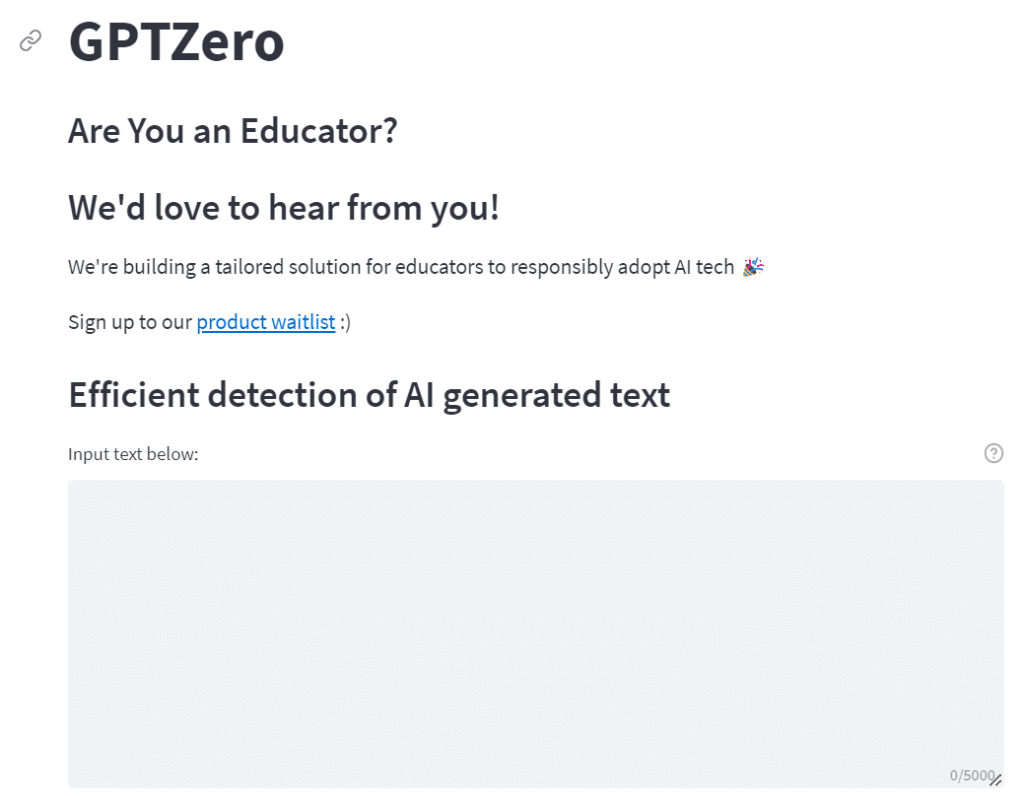Click the "Input text below:" label
Viewport: 1024px width, 796px height.
(134, 455)
